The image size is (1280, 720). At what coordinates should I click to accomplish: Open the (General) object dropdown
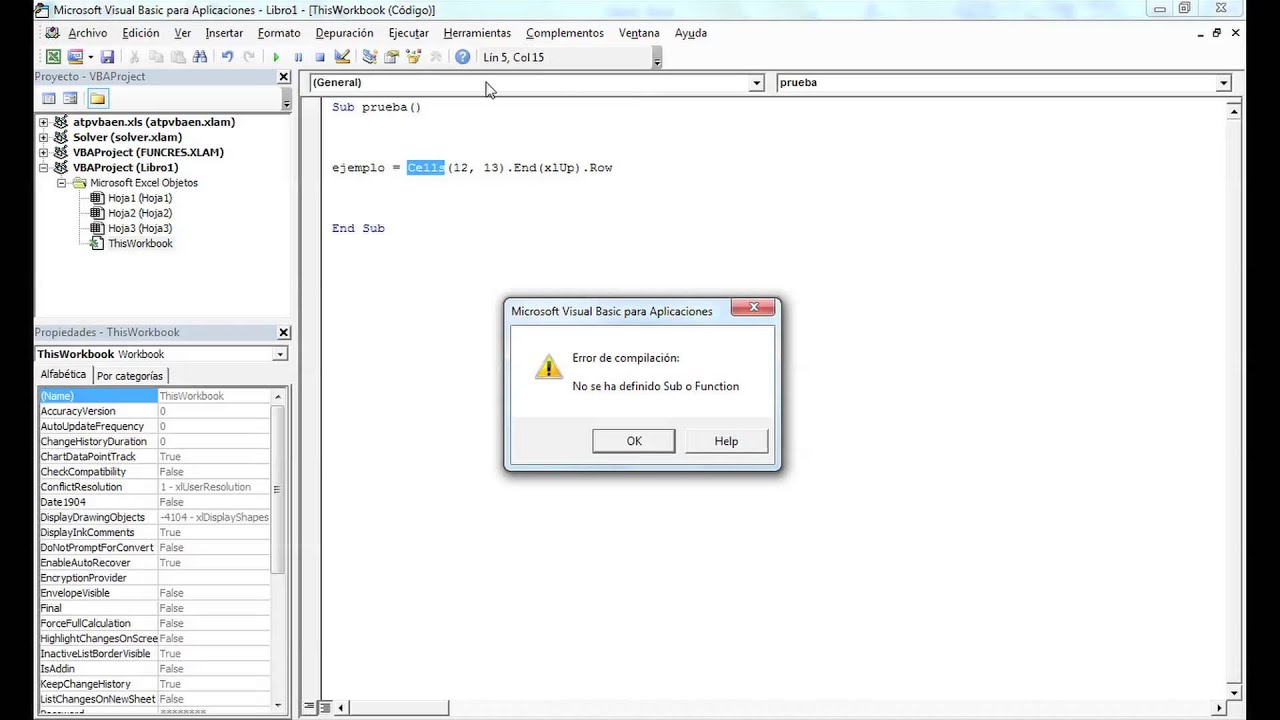pos(756,83)
